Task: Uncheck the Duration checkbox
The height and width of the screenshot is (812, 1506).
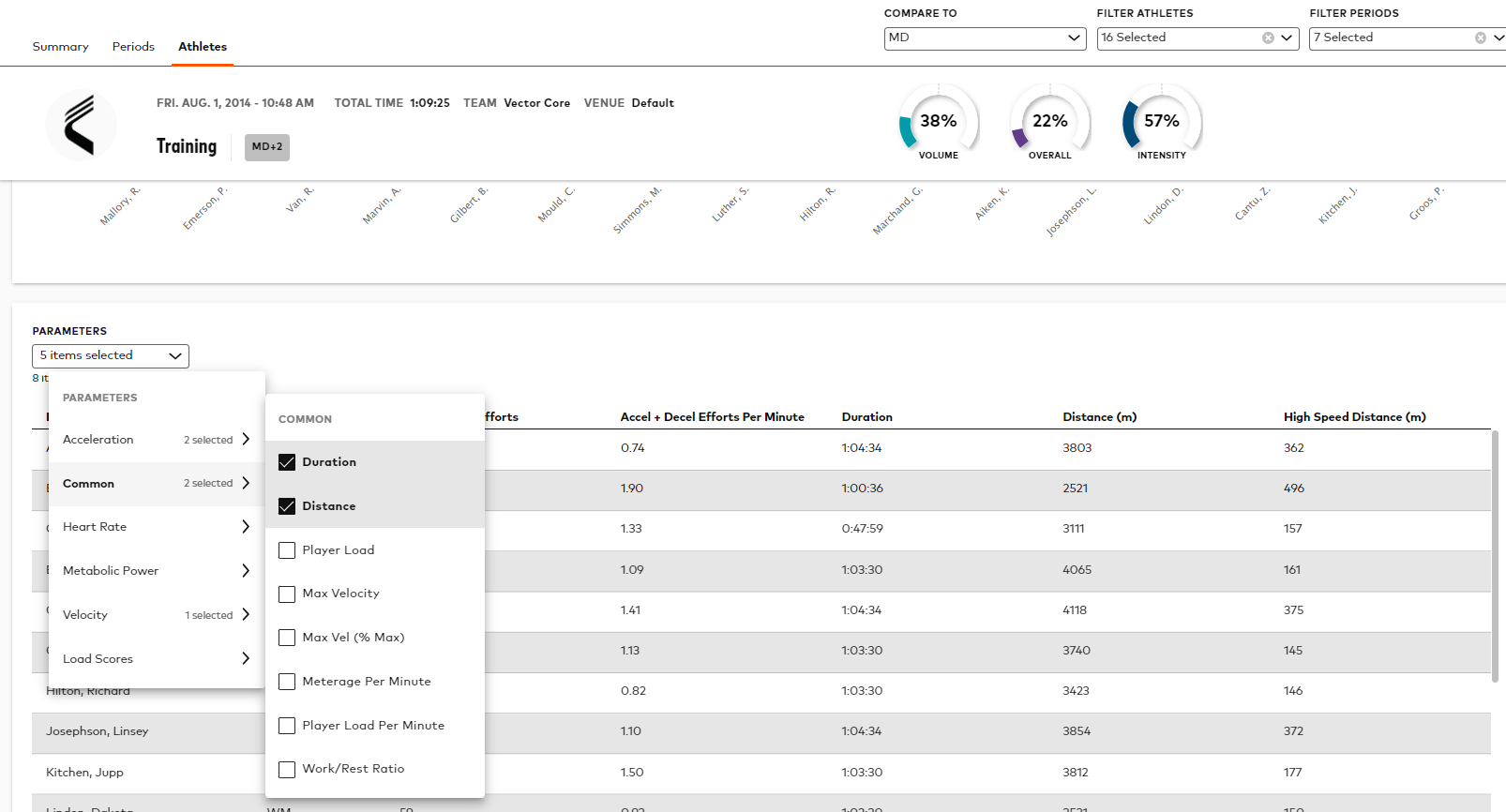Action: click(x=287, y=462)
